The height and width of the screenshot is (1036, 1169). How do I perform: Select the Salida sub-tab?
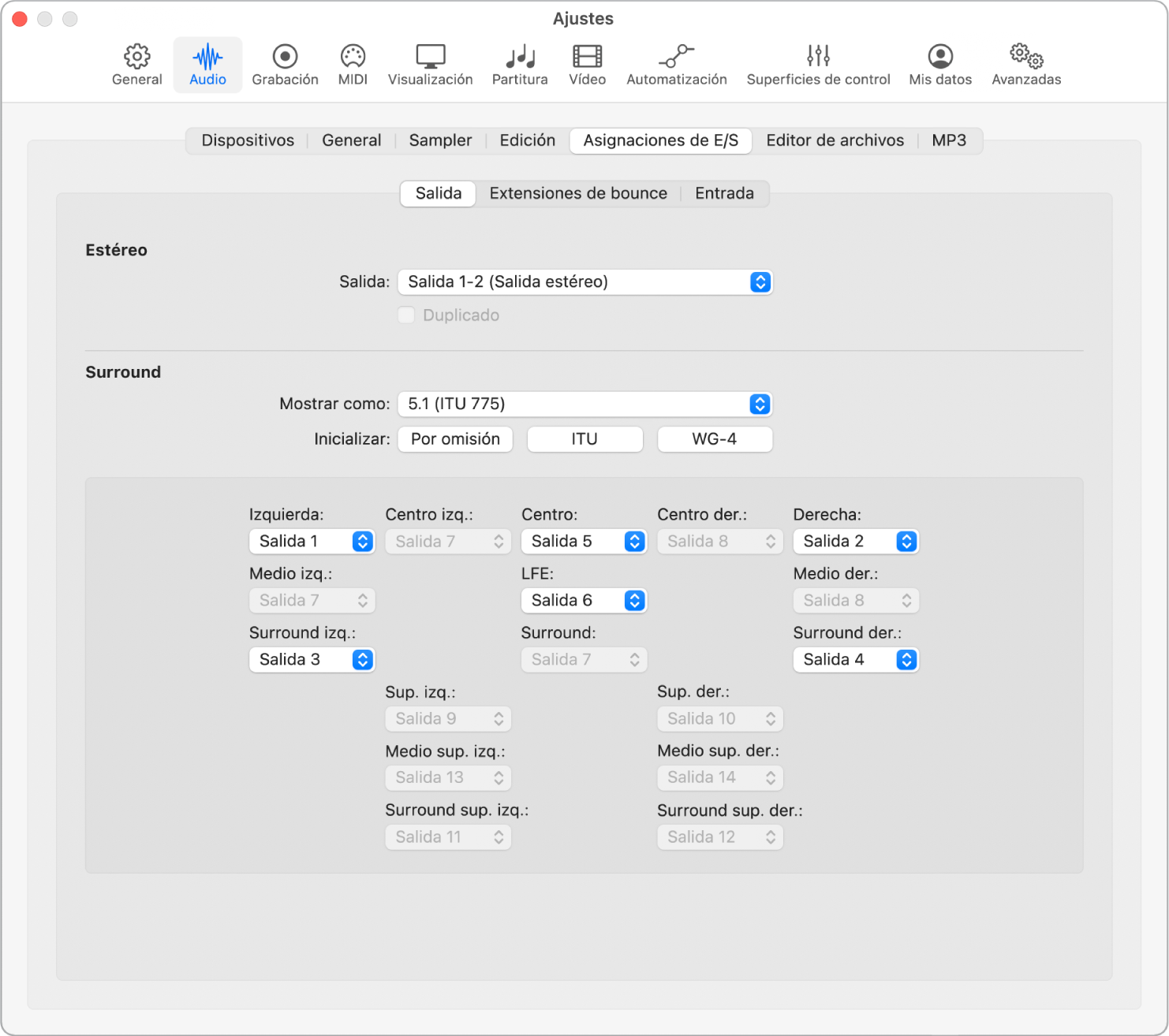(439, 193)
